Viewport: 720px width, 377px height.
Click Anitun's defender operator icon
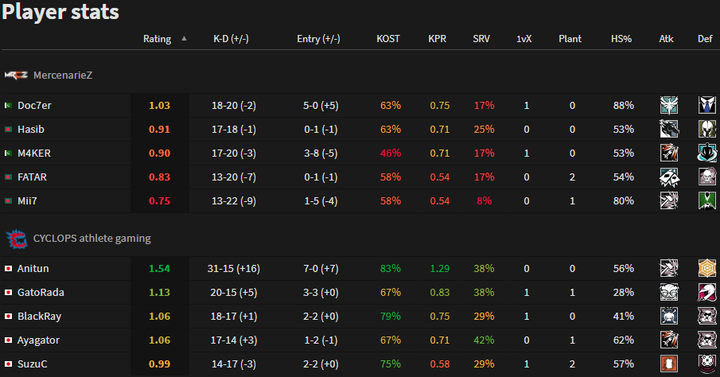coord(707,268)
